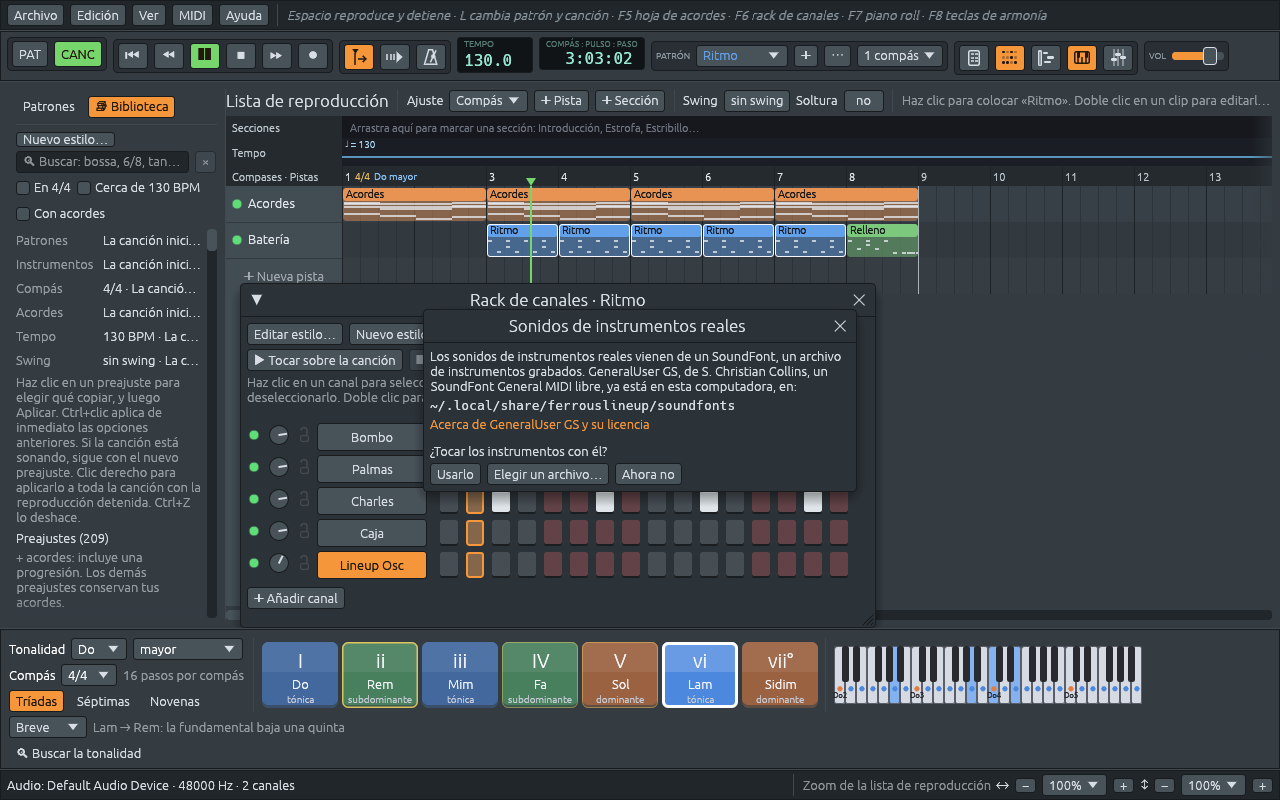Open the MIDI menu
Image resolution: width=1280 pixels, height=800 pixels.
[x=191, y=15]
